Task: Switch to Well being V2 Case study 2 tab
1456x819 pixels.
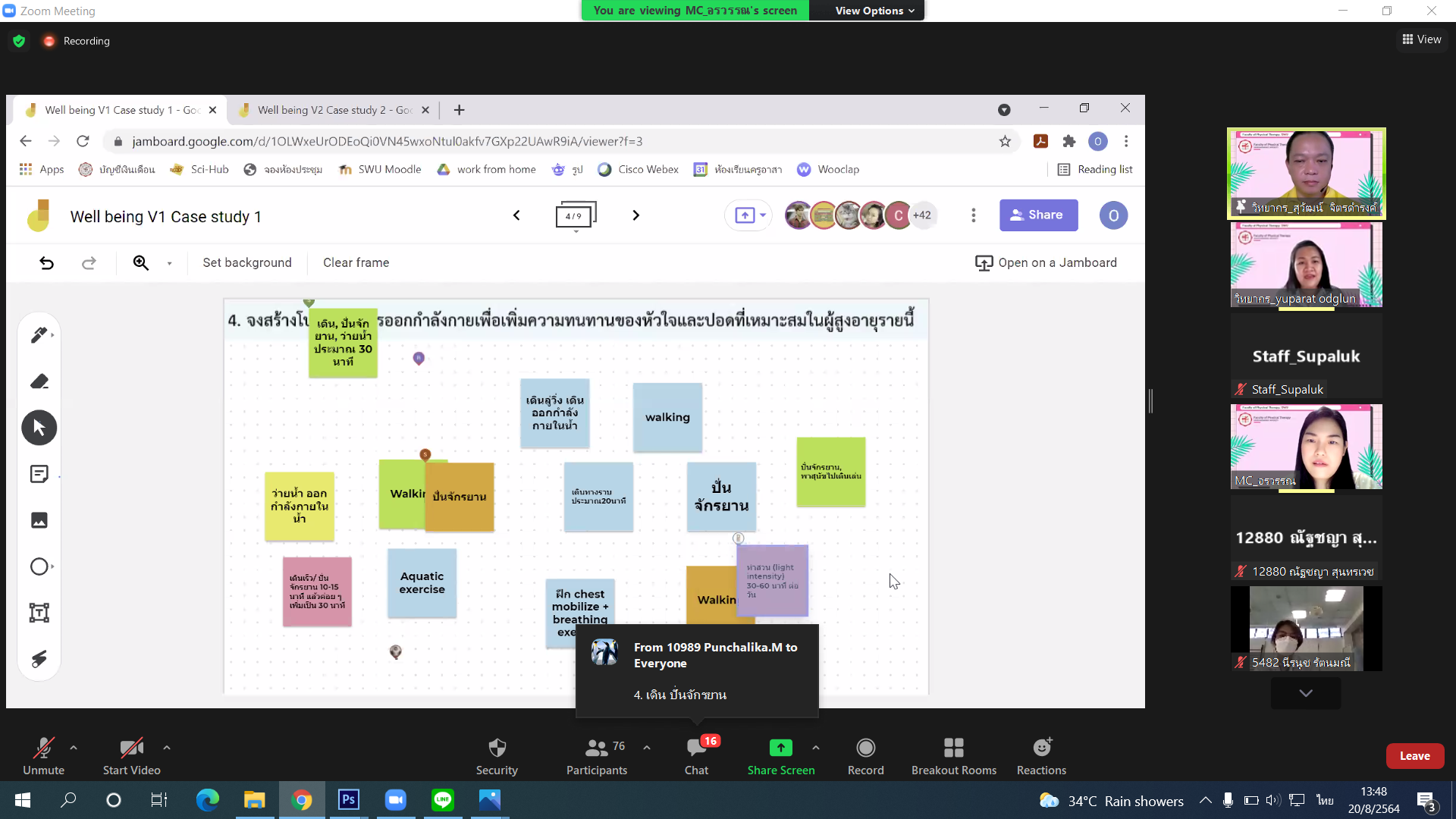Action: point(334,110)
